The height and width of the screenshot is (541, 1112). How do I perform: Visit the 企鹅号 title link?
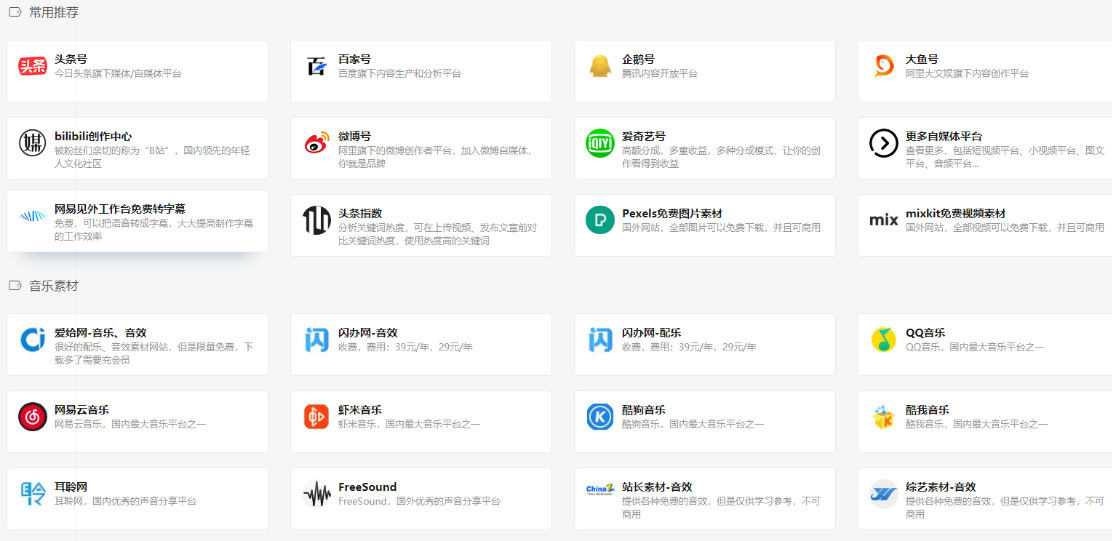point(638,60)
